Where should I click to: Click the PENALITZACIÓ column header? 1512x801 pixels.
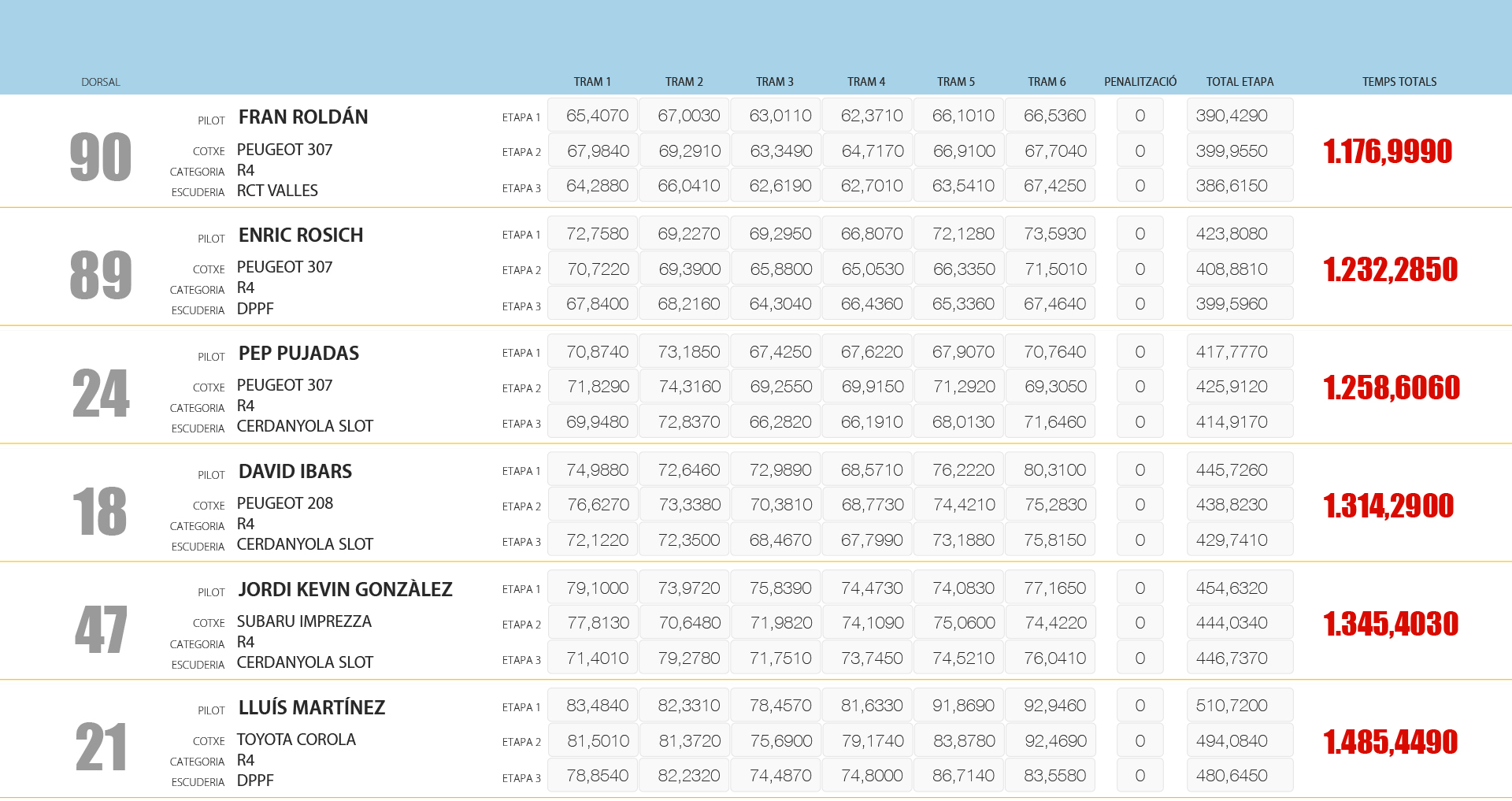[x=1140, y=82]
